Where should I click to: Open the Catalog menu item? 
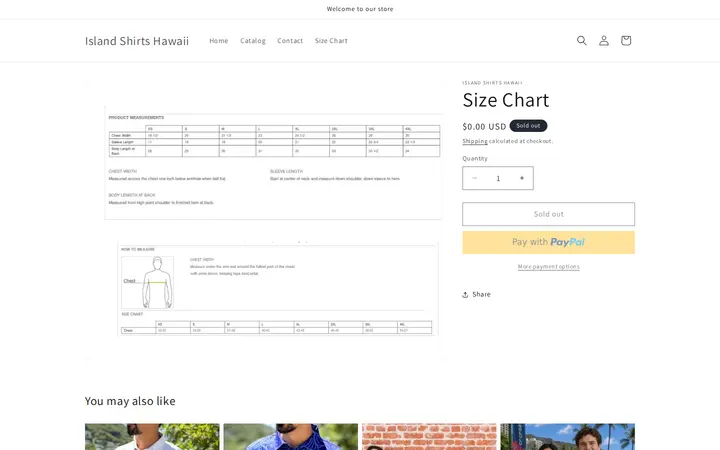click(x=253, y=40)
